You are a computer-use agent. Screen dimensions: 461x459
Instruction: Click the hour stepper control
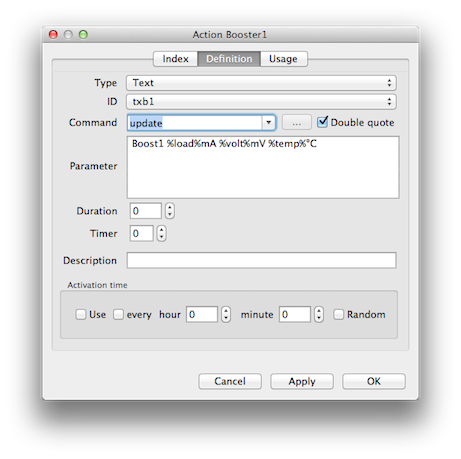tap(226, 314)
